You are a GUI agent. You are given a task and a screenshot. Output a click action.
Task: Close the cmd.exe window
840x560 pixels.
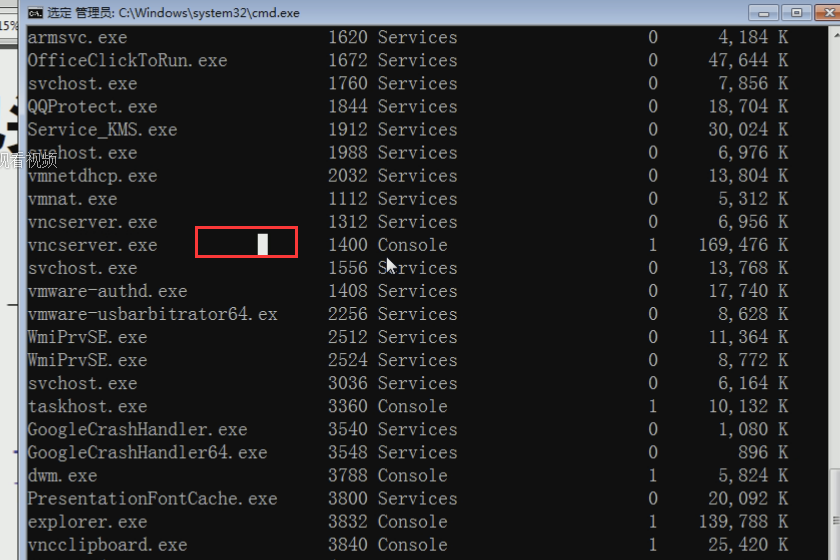coord(828,12)
